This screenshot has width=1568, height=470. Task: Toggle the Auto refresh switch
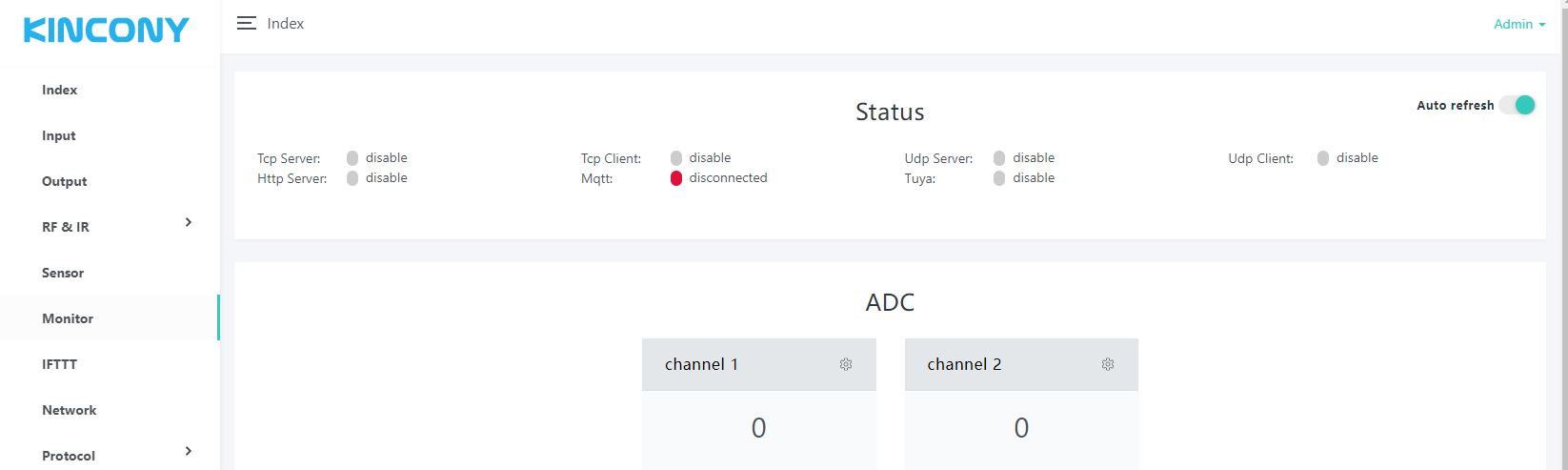[1517, 106]
